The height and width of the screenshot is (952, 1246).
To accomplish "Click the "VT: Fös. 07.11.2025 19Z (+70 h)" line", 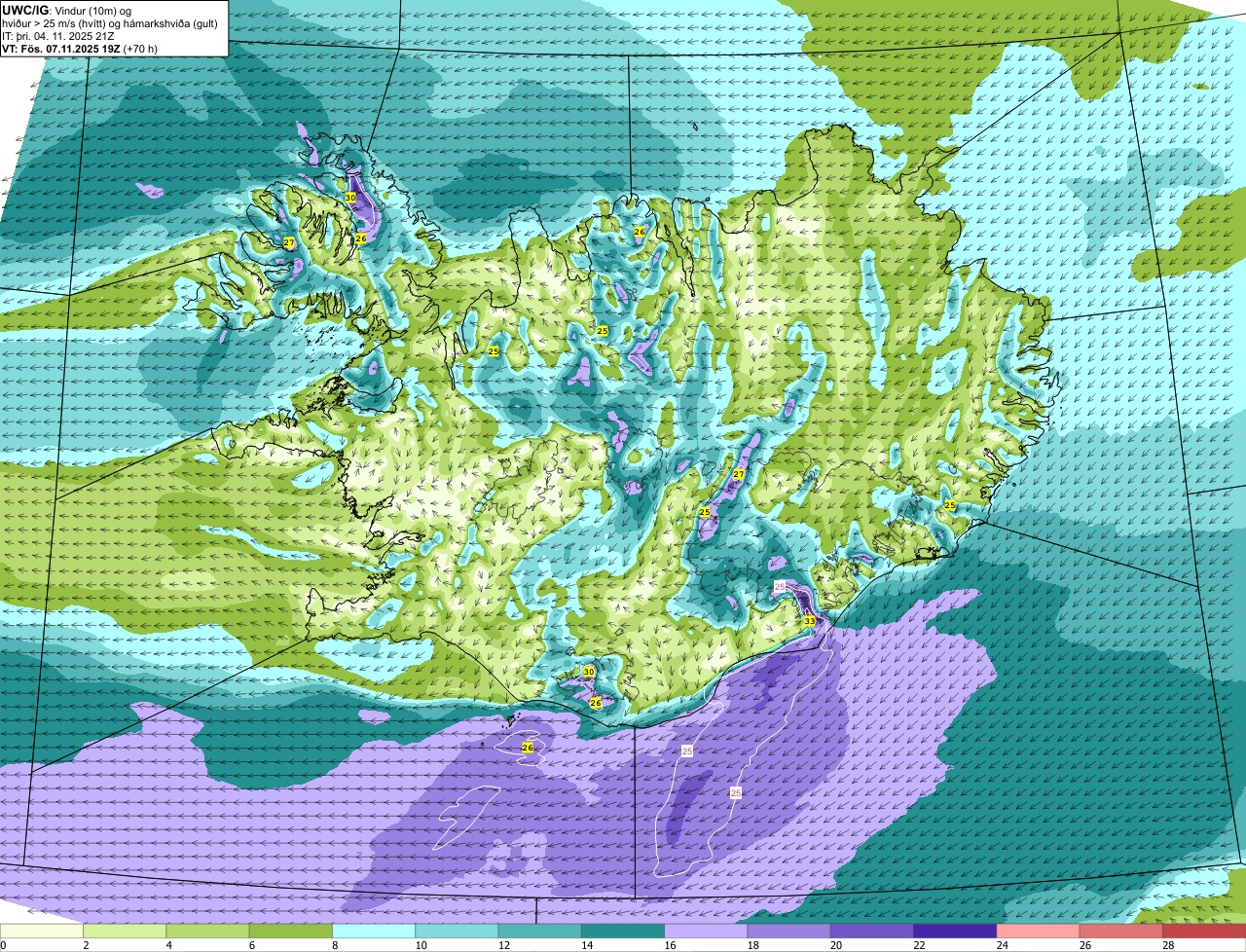I will (x=80, y=48).
